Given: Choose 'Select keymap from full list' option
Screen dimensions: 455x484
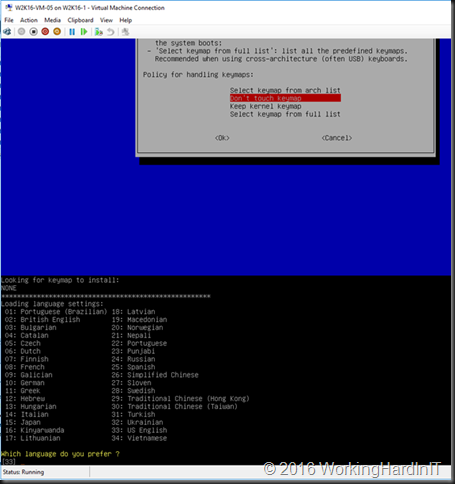Looking at the screenshot, I should (x=285, y=114).
